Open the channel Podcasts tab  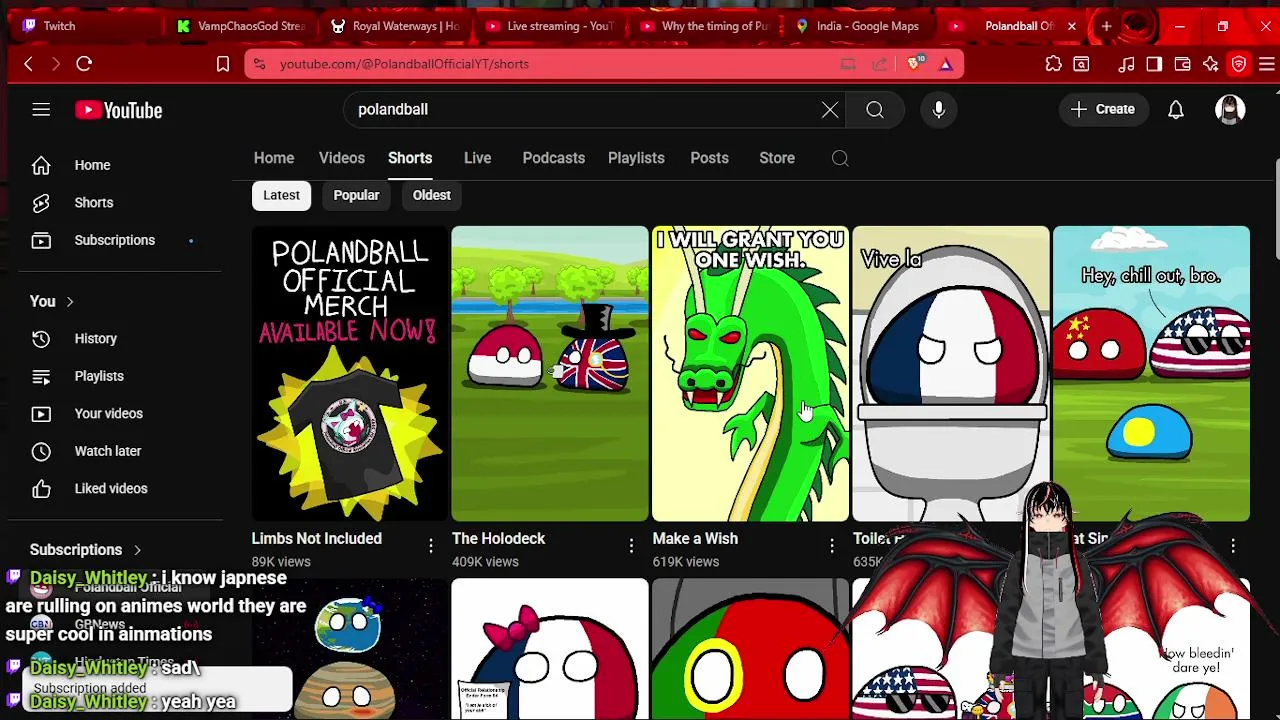[x=554, y=158]
